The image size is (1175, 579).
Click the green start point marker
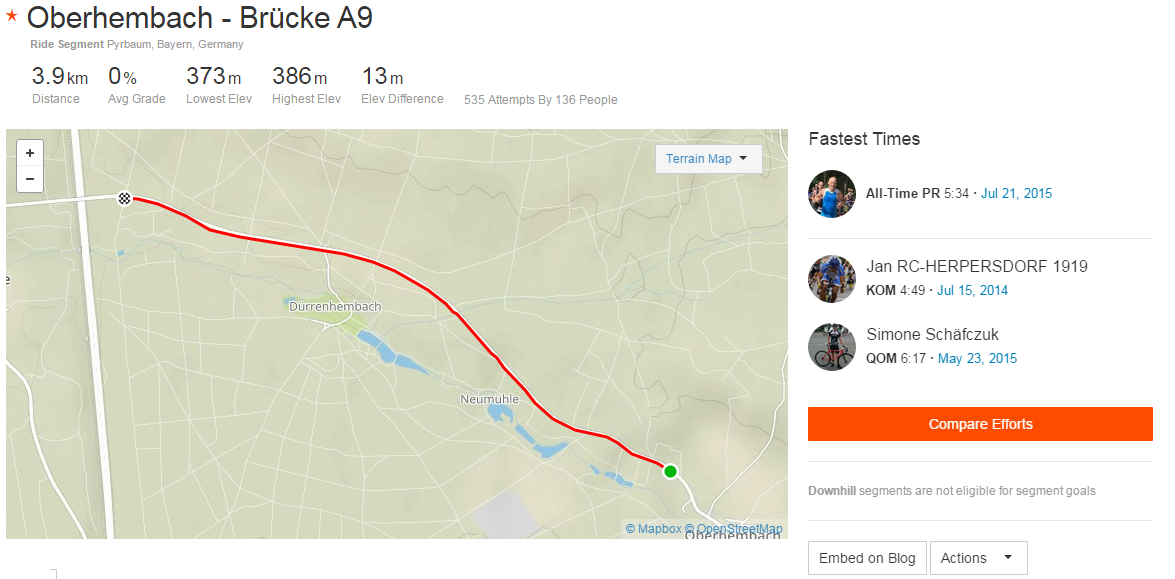click(670, 471)
